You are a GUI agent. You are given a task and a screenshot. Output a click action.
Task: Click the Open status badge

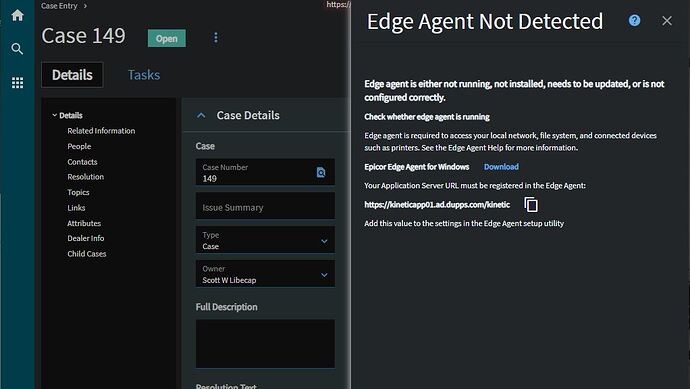pos(167,38)
